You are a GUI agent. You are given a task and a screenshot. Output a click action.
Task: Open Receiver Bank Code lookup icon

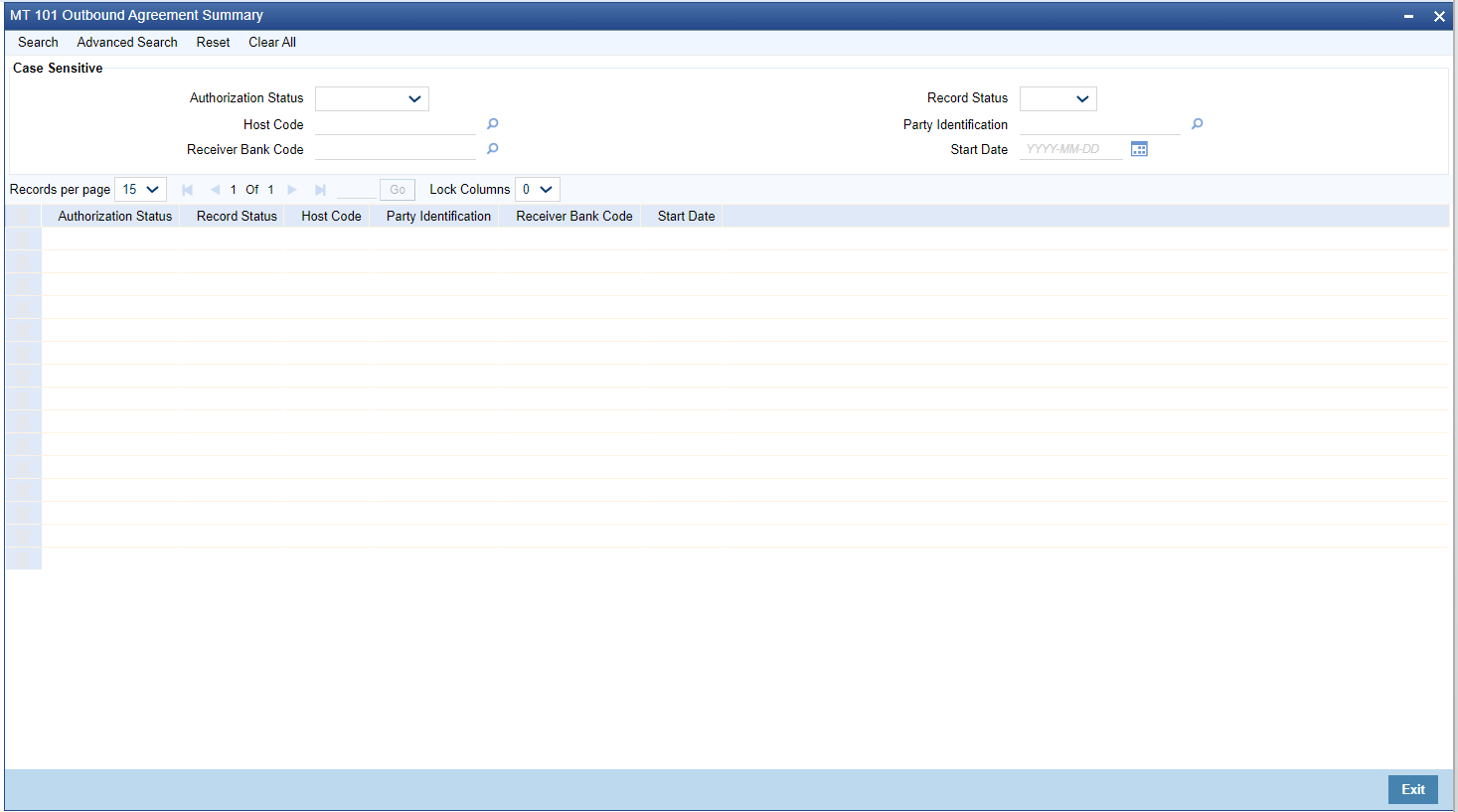pyautogui.click(x=493, y=149)
